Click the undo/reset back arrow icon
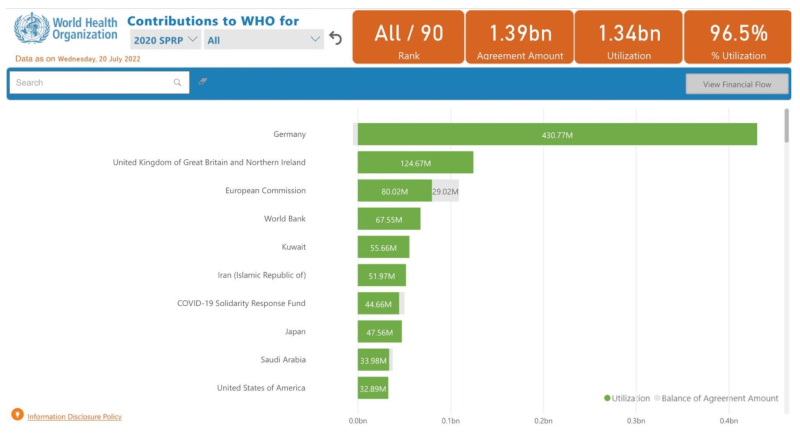 pos(336,38)
